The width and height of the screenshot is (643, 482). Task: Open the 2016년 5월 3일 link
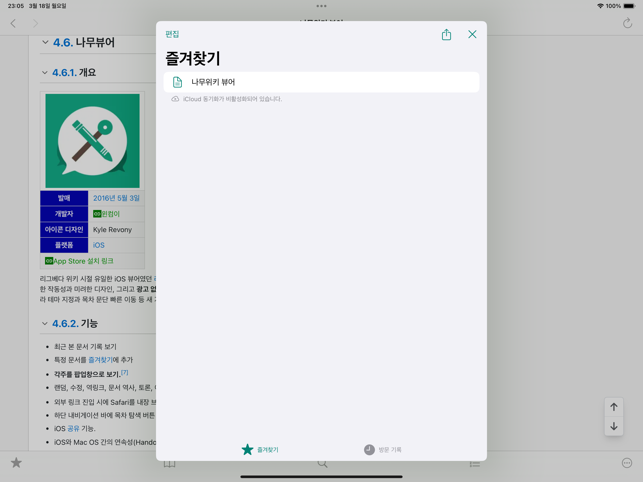[116, 198]
